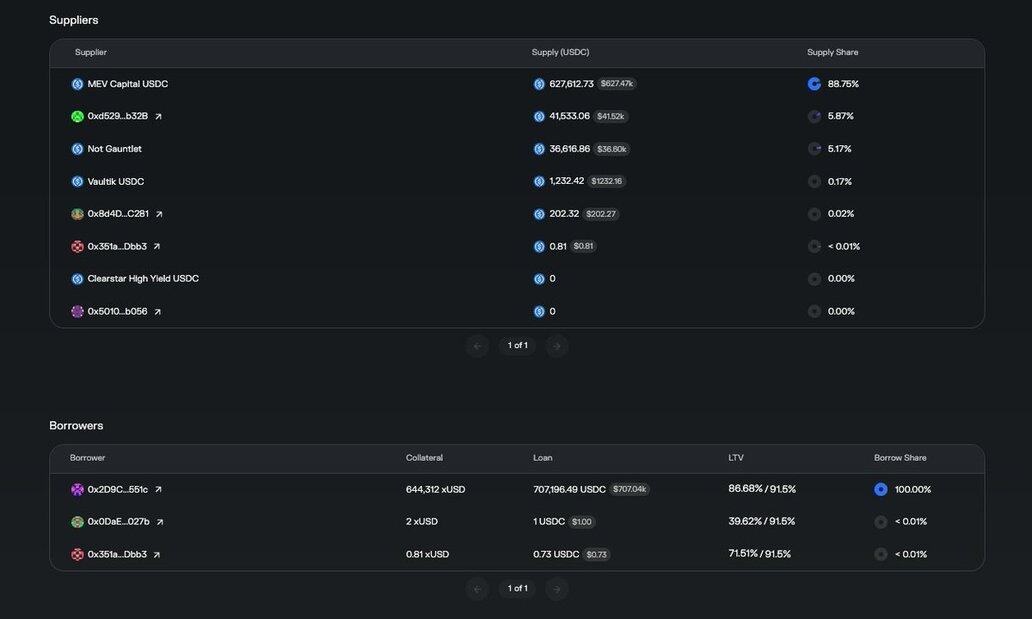Click the LTV column header in Borrowers
Viewport: 1032px width, 619px height.
click(736, 458)
